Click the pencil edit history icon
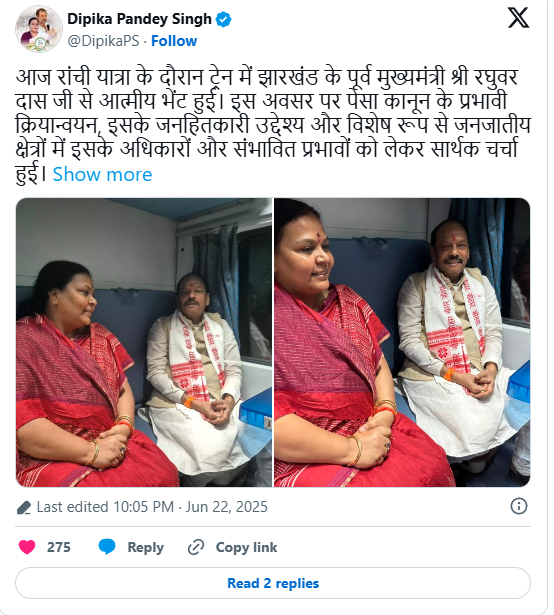 tap(24, 507)
